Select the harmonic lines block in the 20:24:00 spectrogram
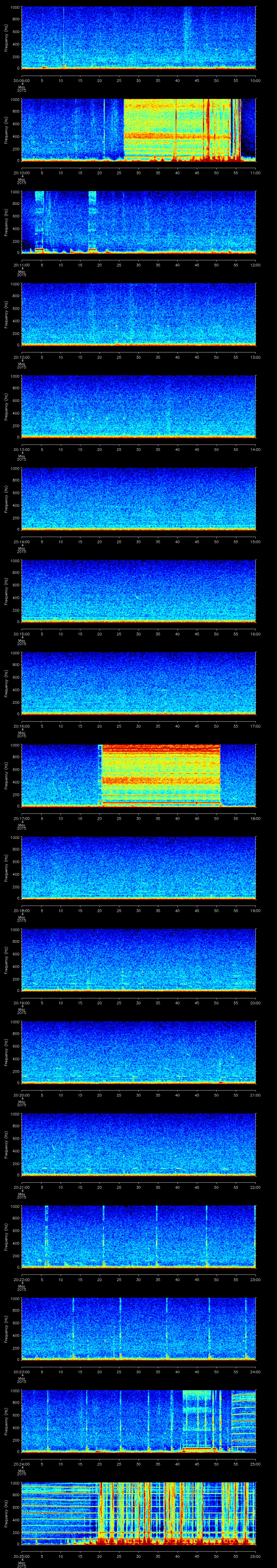Screen dimensions: 277x1568 click(x=243, y=1421)
